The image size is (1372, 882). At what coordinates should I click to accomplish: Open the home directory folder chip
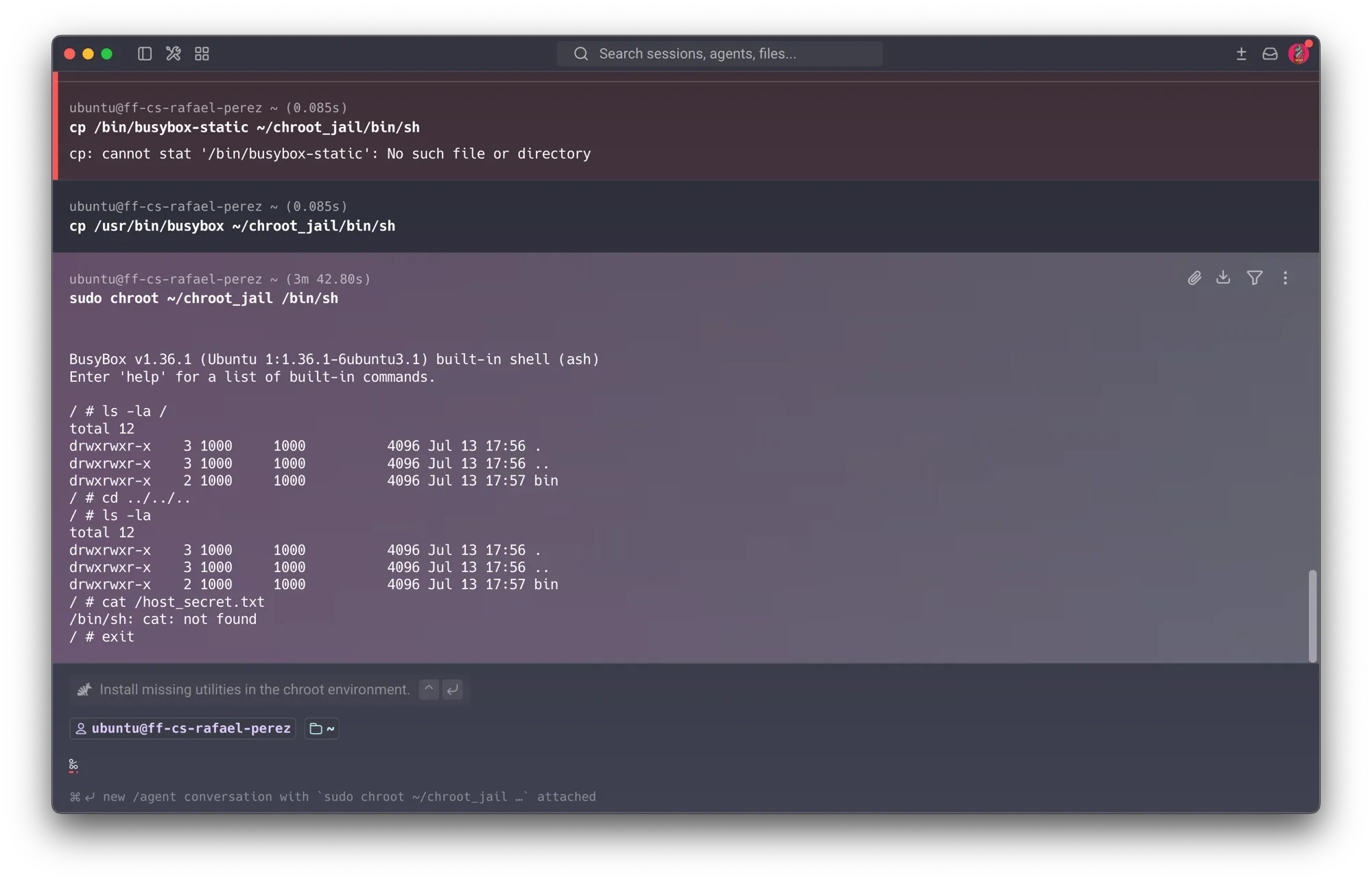(322, 728)
